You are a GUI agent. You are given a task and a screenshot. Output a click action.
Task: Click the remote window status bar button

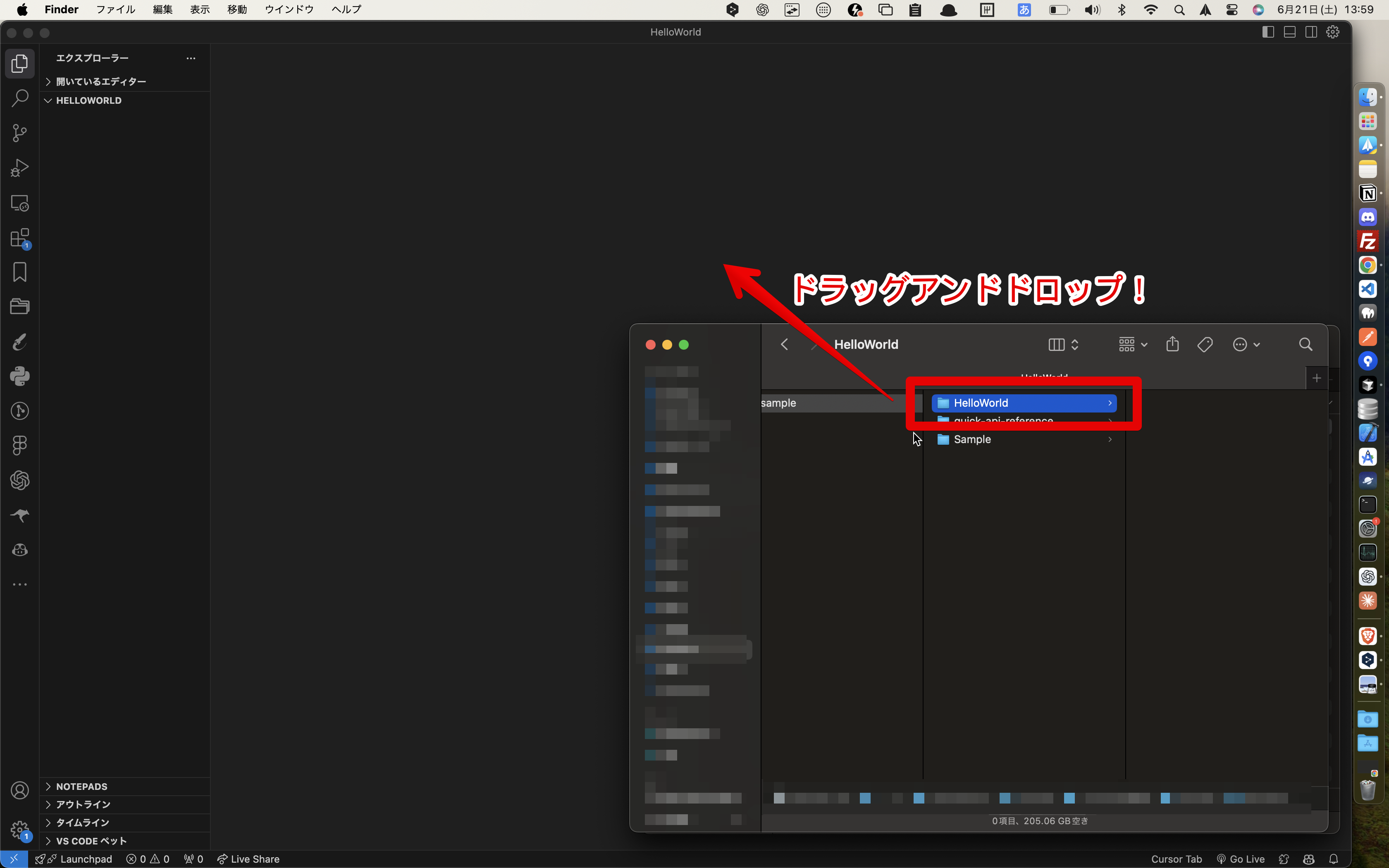click(x=14, y=859)
